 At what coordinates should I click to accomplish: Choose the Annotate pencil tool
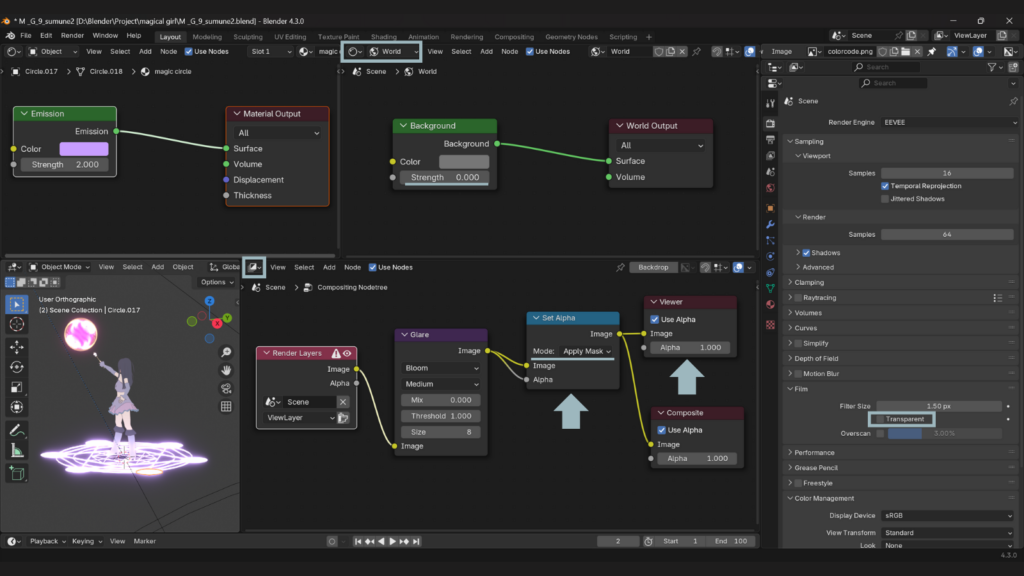tap(17, 430)
